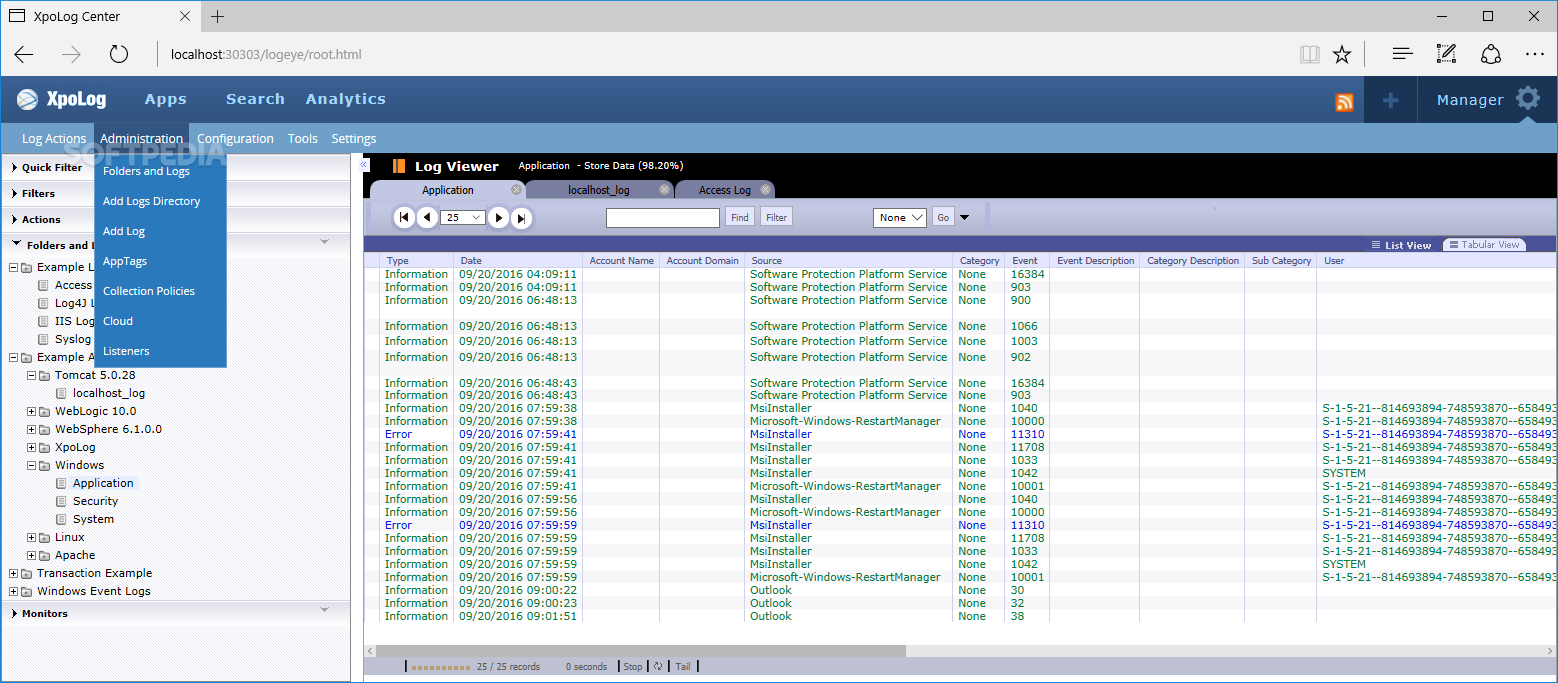Close the localhost_log tab
The image size is (1558, 683).
pyautogui.click(x=664, y=189)
